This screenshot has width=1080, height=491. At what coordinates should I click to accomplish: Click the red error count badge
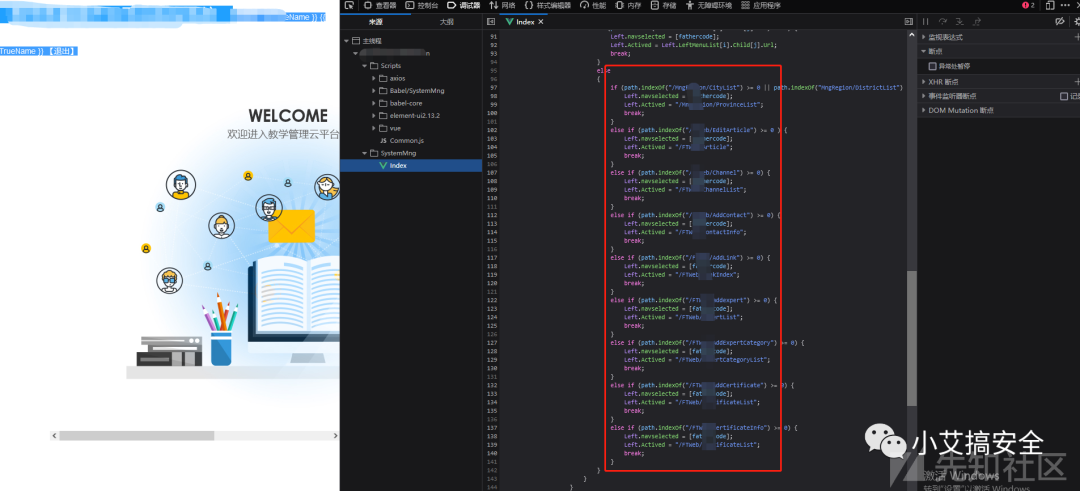(x=1028, y=5)
